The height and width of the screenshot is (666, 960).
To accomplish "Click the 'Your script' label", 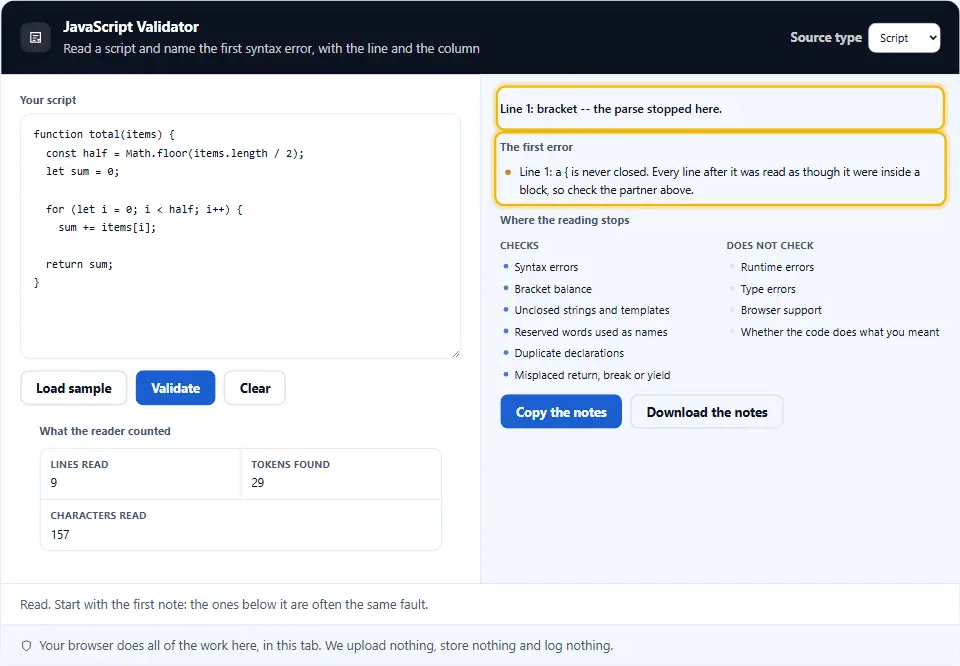I will tap(48, 100).
